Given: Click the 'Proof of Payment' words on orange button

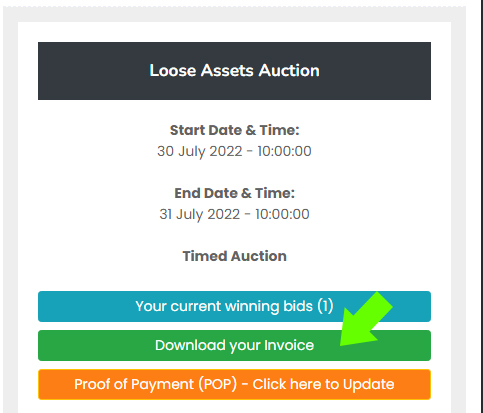Looking at the screenshot, I should (134, 384).
